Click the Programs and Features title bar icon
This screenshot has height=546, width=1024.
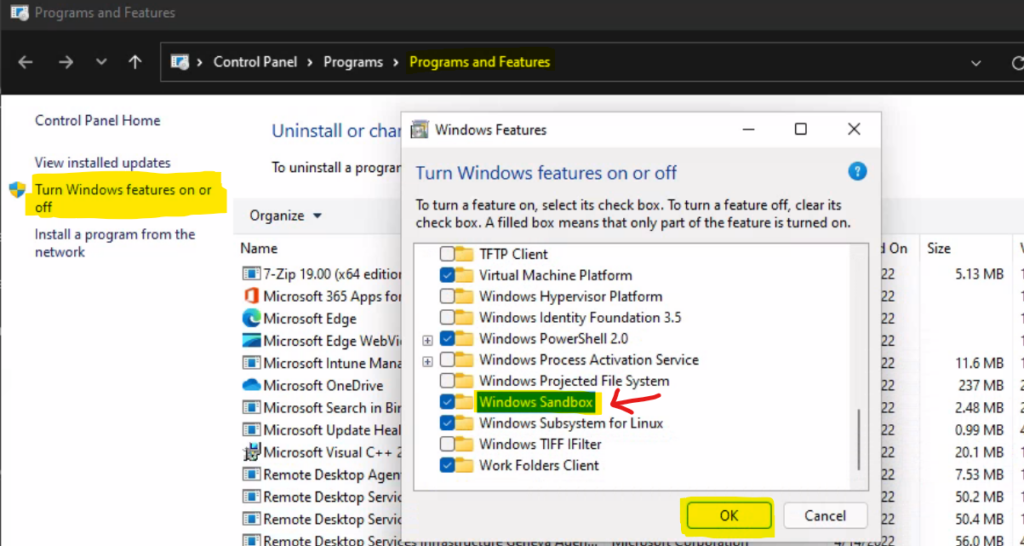19,12
